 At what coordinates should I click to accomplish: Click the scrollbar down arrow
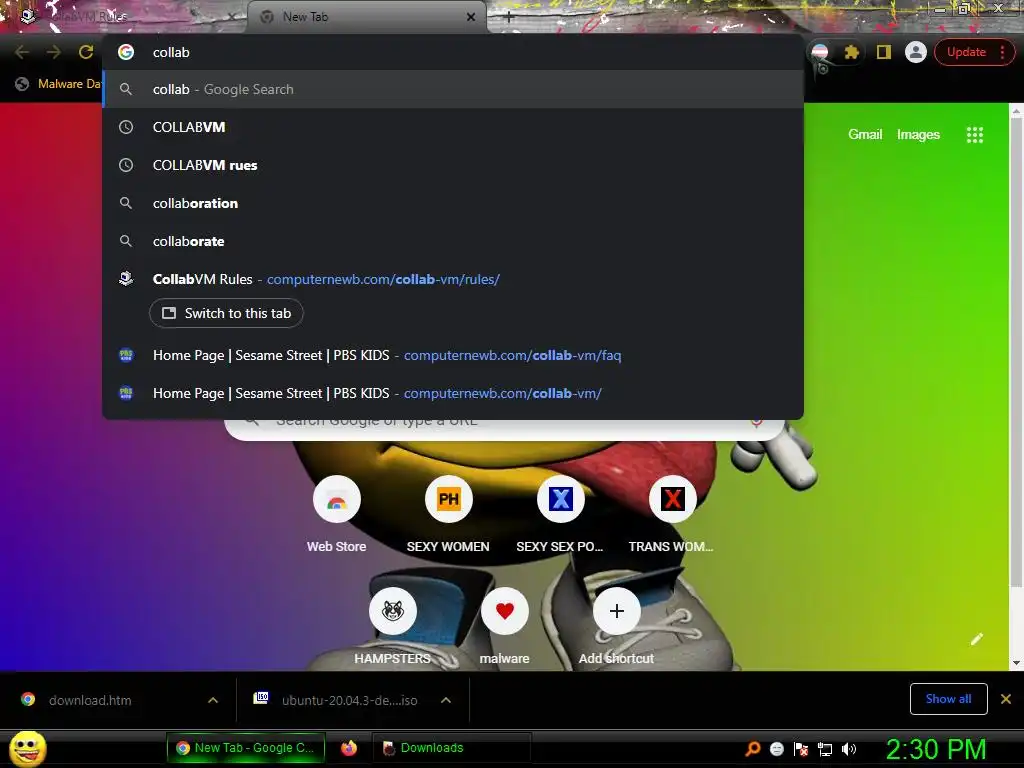(x=1016, y=663)
